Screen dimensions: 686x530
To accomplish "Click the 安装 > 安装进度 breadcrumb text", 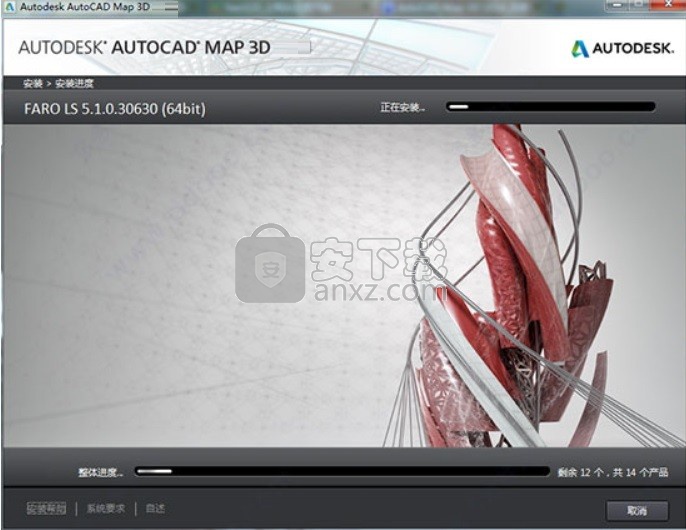I will tap(58, 83).
